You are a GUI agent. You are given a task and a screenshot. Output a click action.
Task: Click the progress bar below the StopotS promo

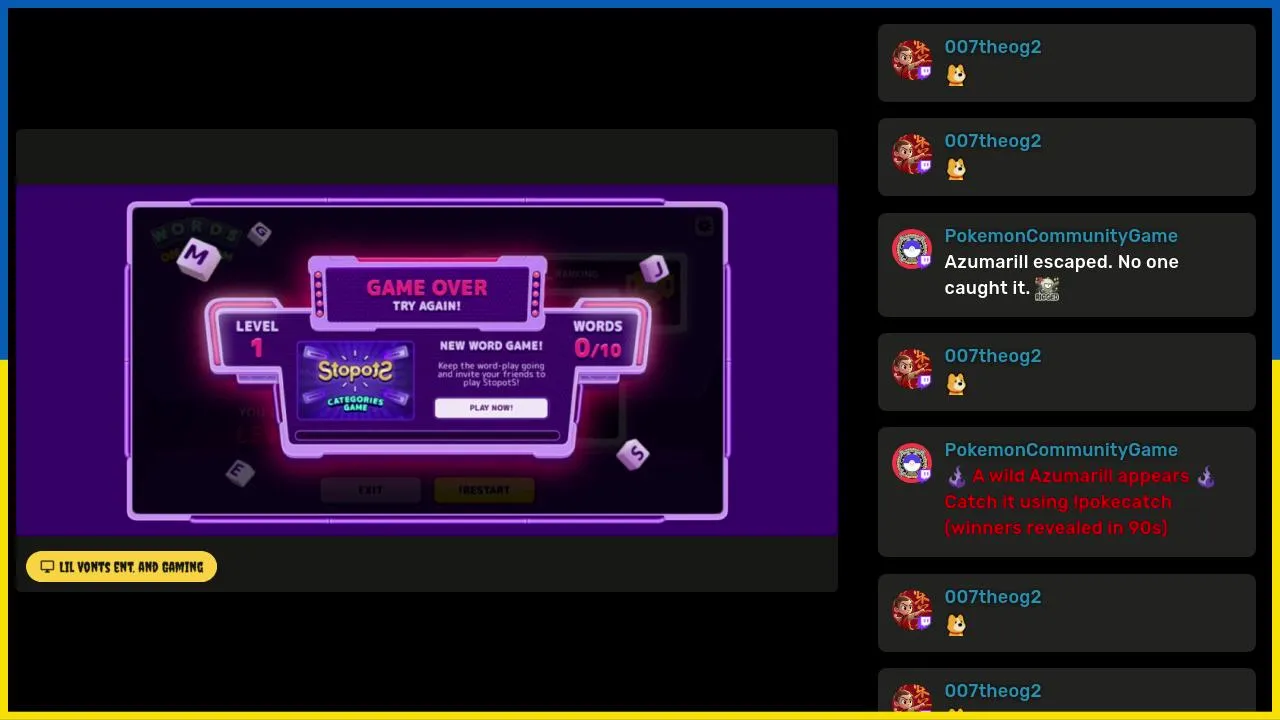coord(427,436)
